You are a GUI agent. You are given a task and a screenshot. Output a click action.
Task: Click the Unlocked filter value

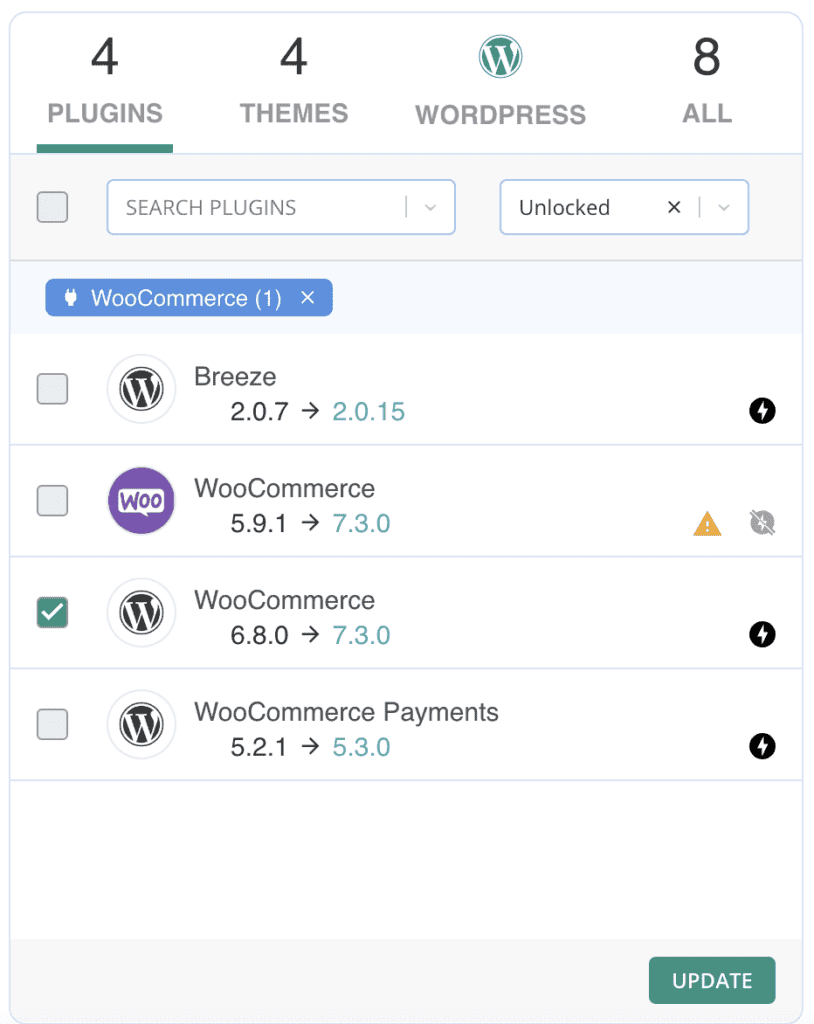pyautogui.click(x=564, y=207)
